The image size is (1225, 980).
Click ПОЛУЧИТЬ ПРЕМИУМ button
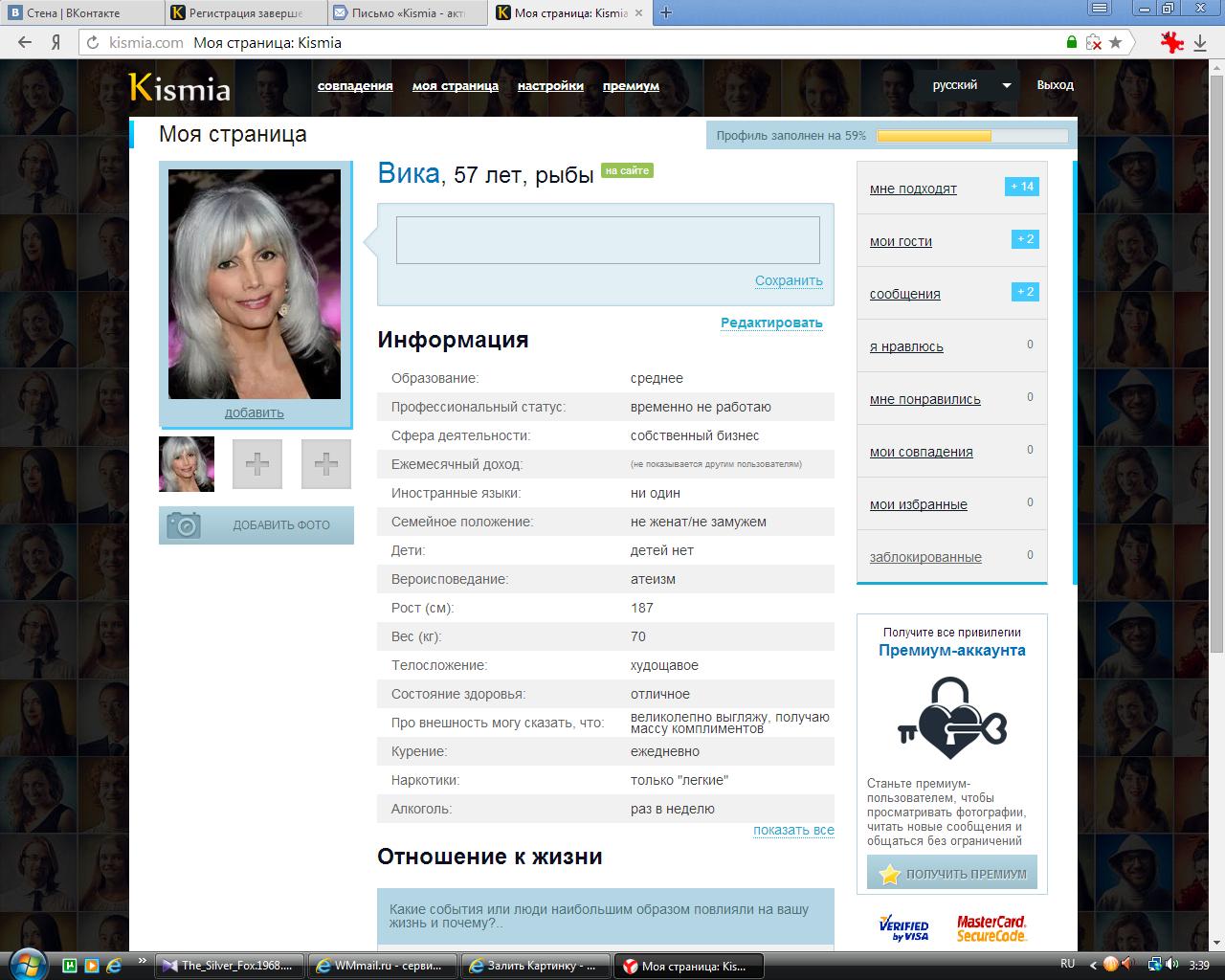pos(952,873)
